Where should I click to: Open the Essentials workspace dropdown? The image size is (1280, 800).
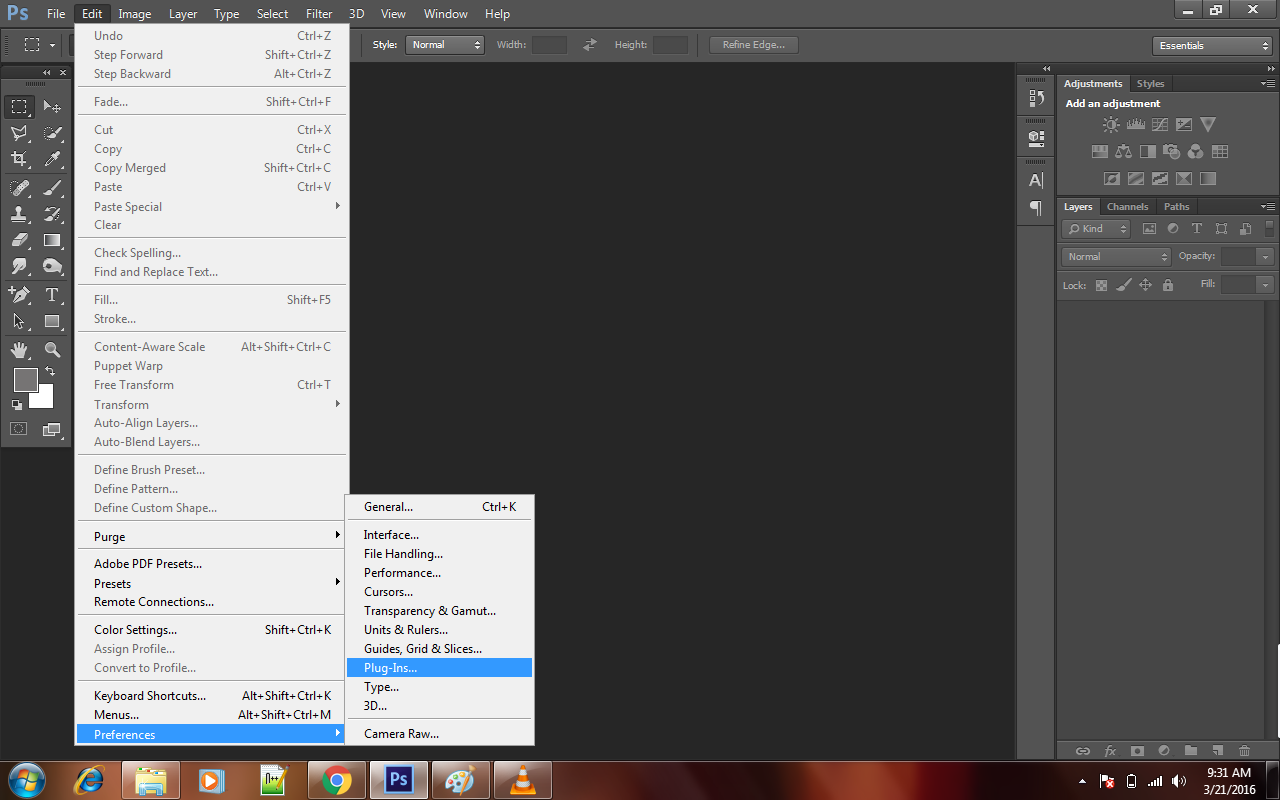point(1212,46)
